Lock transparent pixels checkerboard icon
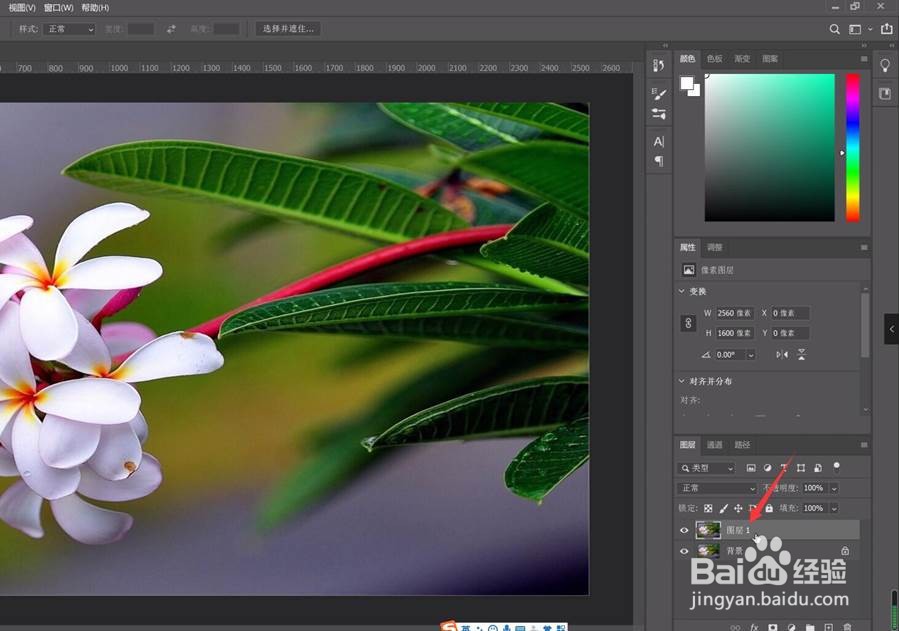The height and width of the screenshot is (631, 899). pyautogui.click(x=708, y=508)
